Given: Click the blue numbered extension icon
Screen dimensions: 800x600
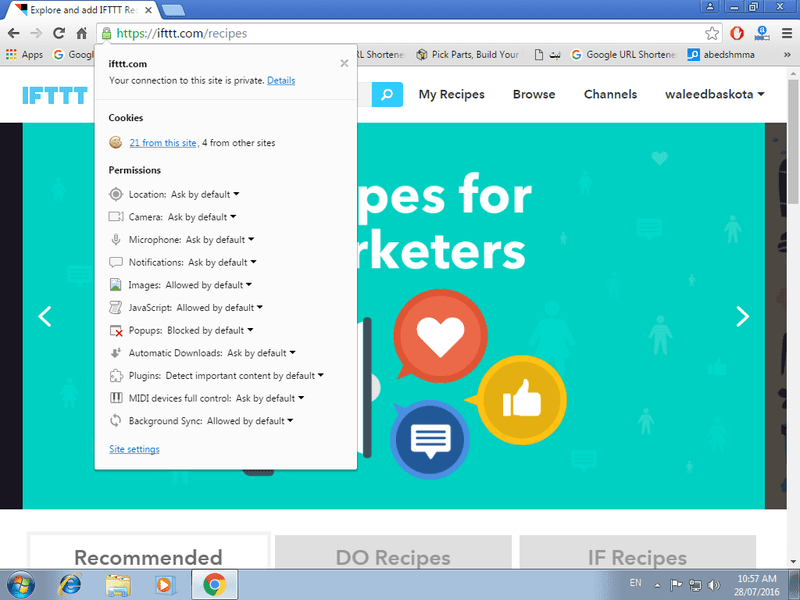Looking at the screenshot, I should click(762, 34).
